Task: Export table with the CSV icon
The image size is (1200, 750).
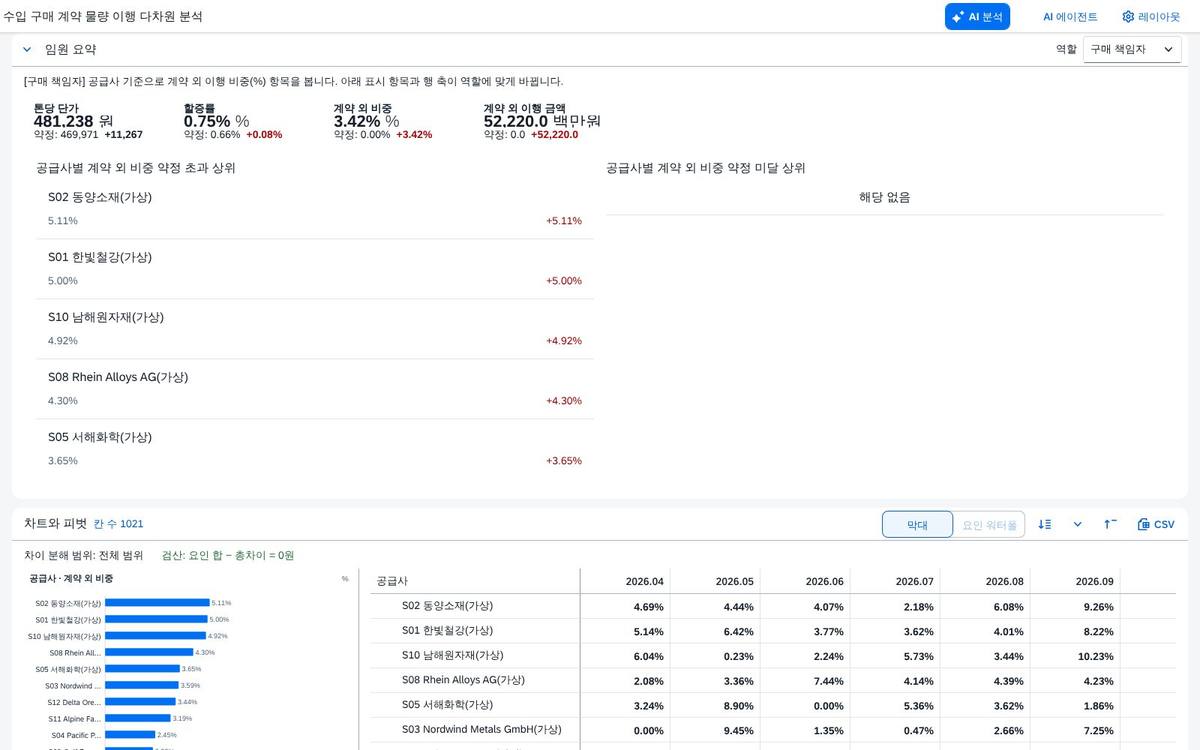Action: [1156, 524]
